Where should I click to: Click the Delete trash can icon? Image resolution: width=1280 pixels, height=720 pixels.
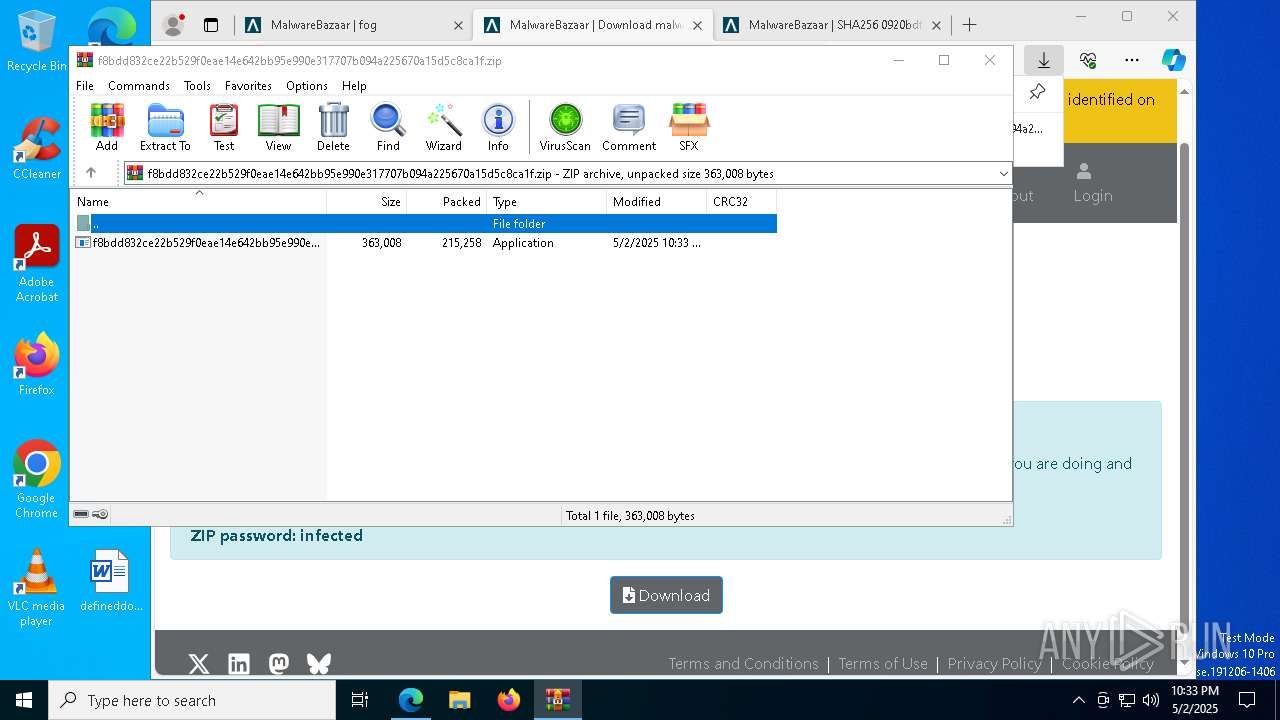click(333, 127)
